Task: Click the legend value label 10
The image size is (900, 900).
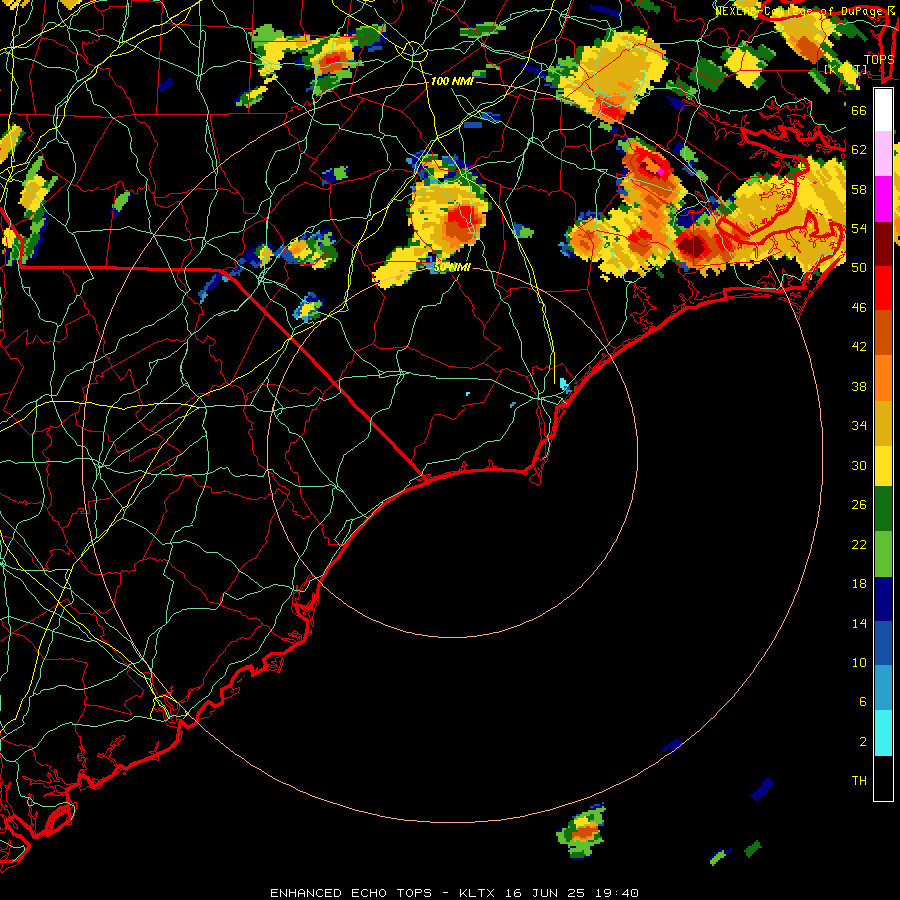Action: coord(859,662)
